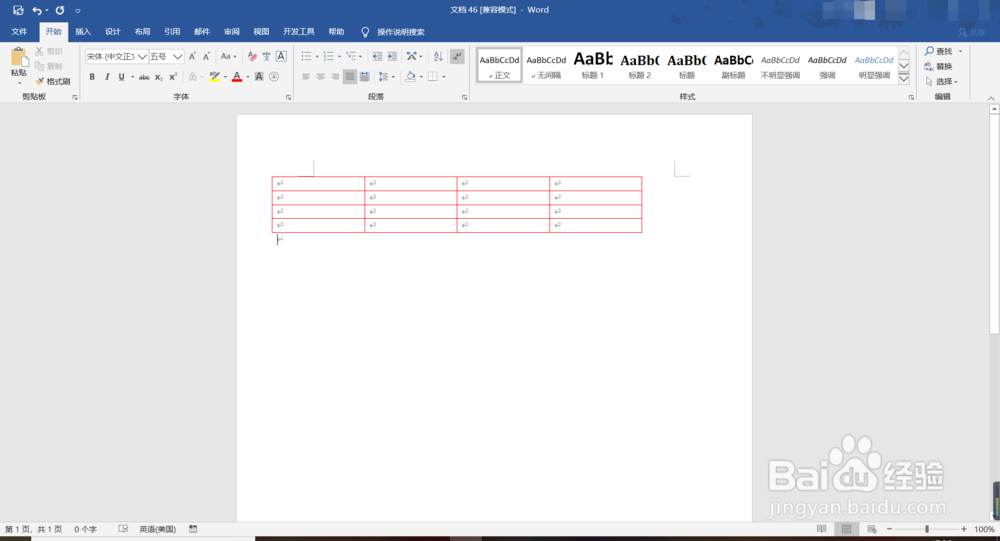Toggle Show/Hide paragraph marks

coord(457,57)
